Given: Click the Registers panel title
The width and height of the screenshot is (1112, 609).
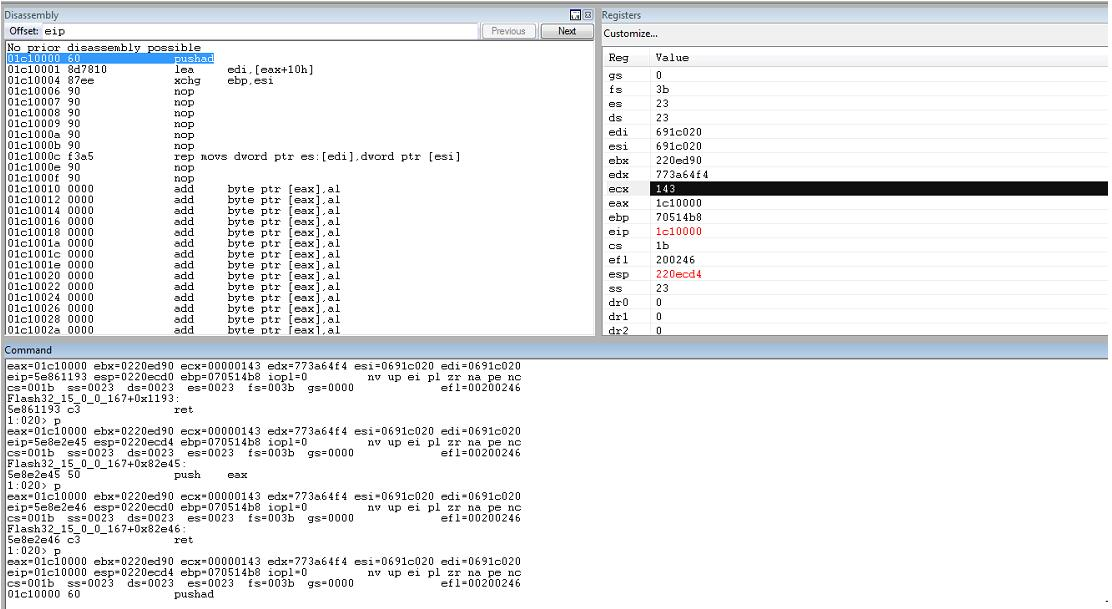Looking at the screenshot, I should pos(621,15).
